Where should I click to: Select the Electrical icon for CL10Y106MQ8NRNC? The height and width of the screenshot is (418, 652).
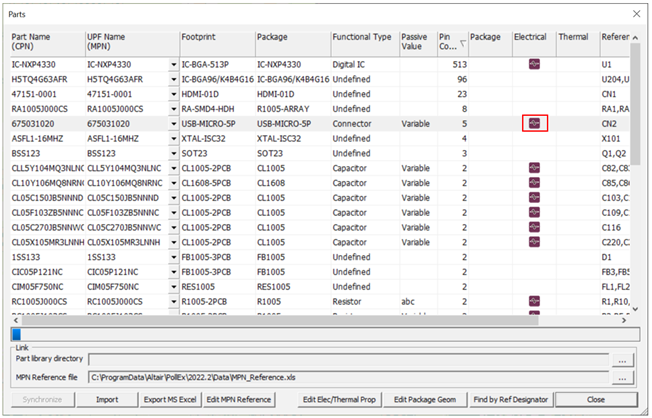point(534,184)
